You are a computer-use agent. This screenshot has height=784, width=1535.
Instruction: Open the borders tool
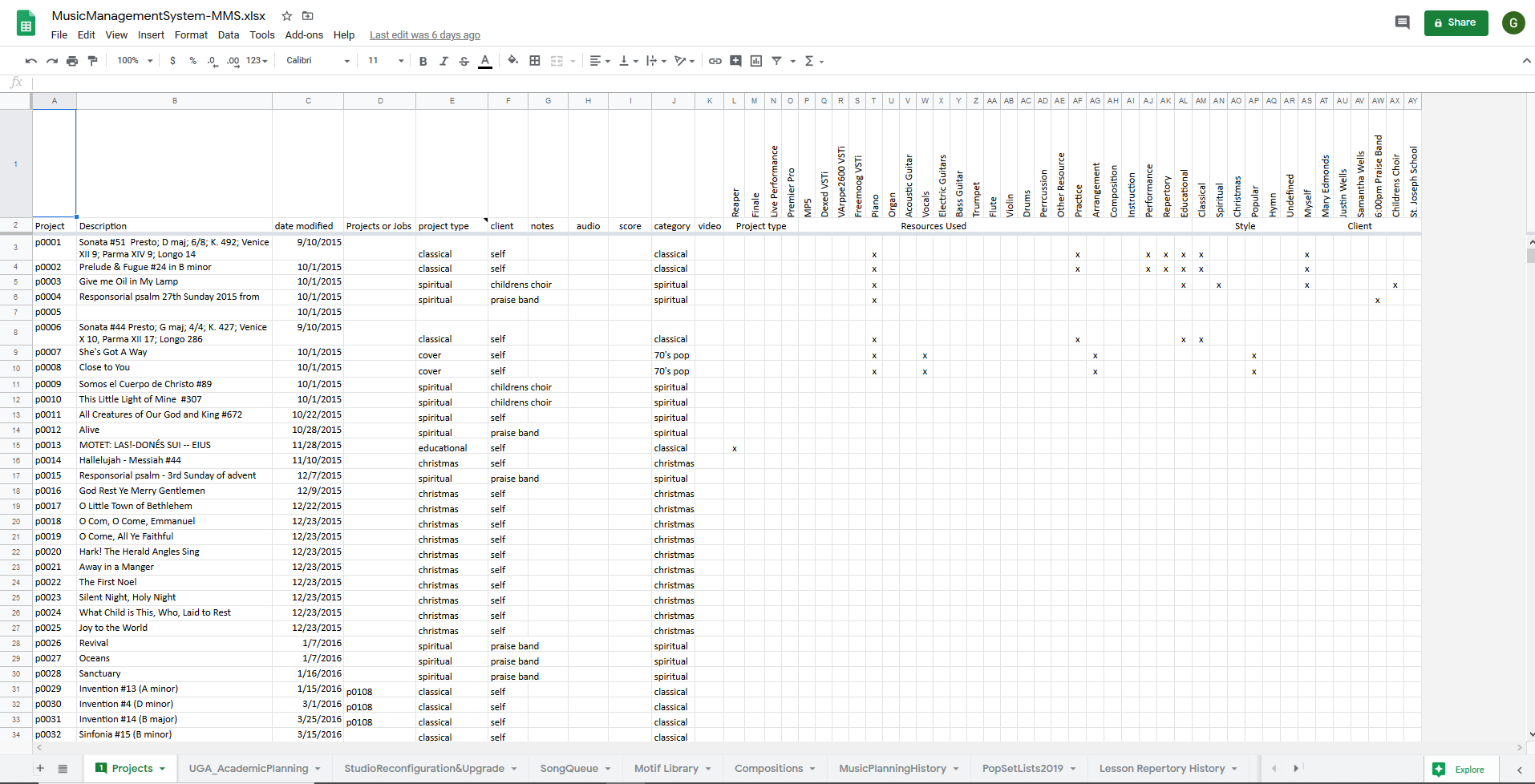pos(535,61)
